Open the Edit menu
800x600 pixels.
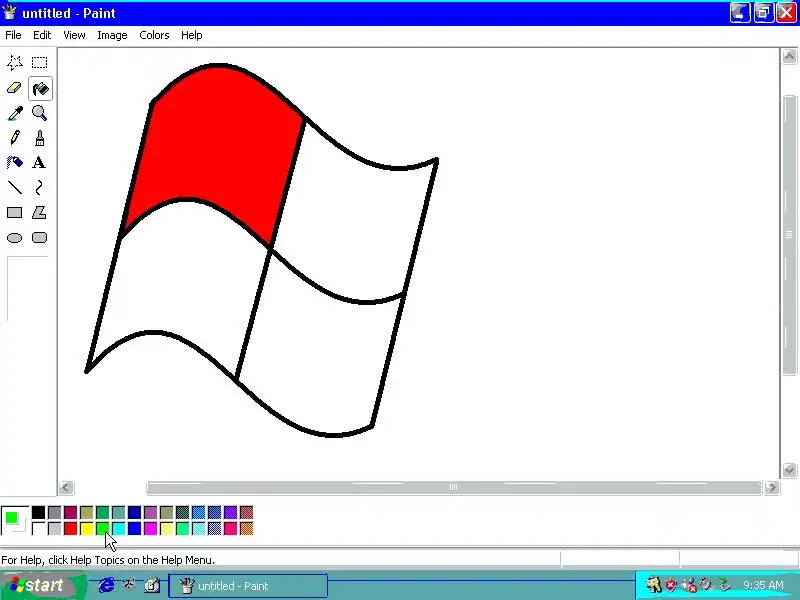point(42,35)
